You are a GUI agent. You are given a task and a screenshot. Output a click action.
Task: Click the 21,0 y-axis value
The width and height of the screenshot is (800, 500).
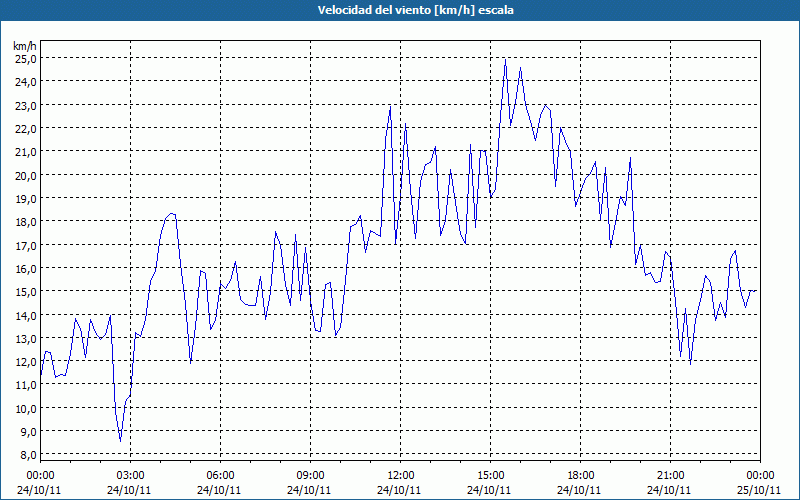[26, 152]
